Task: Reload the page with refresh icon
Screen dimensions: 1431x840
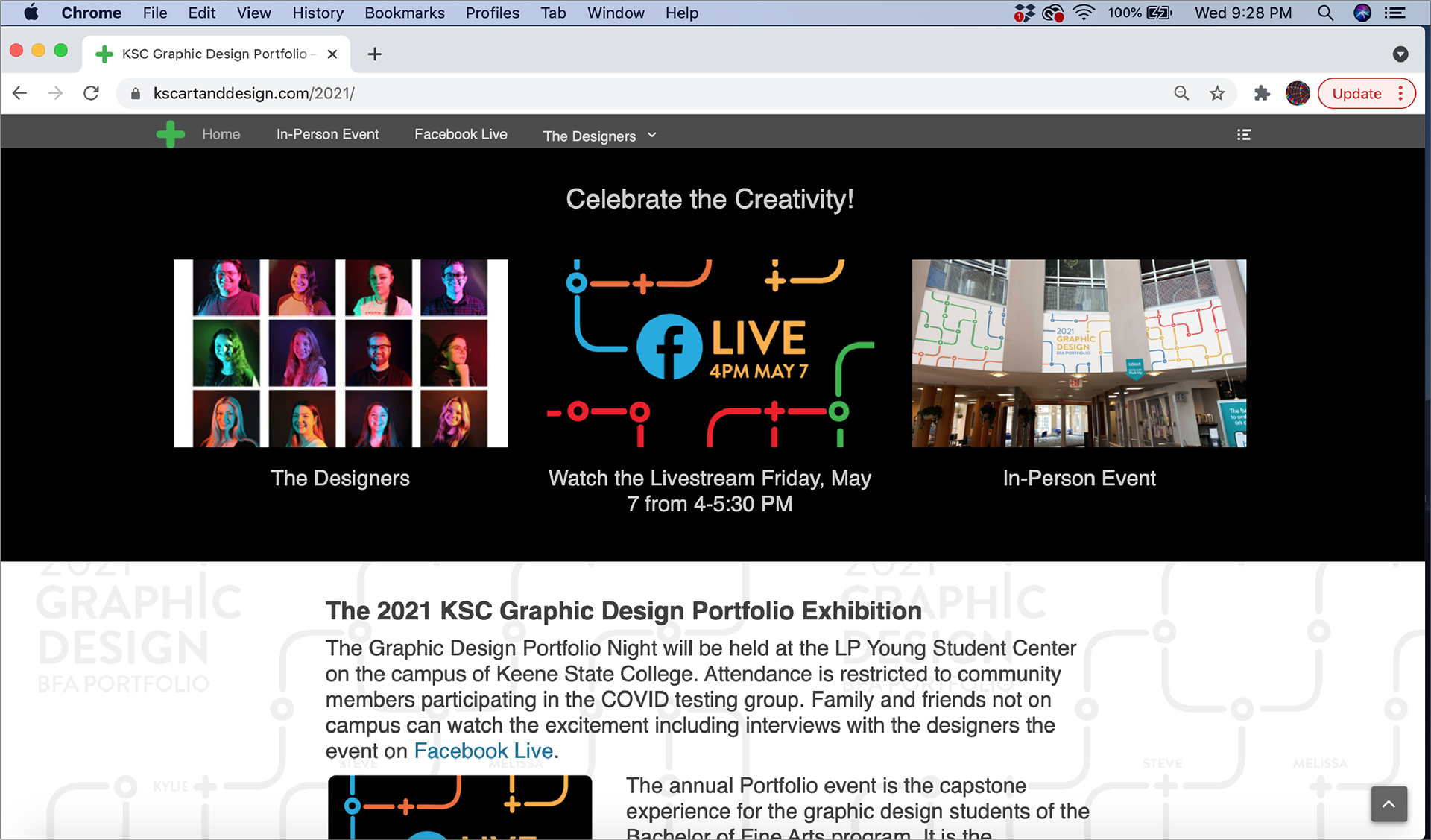Action: click(x=91, y=93)
